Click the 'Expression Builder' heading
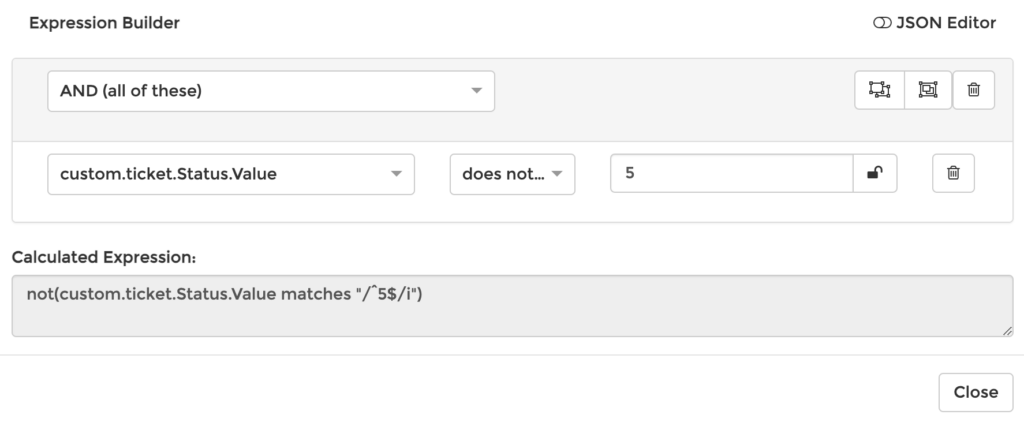The image size is (1024, 426). click(104, 23)
